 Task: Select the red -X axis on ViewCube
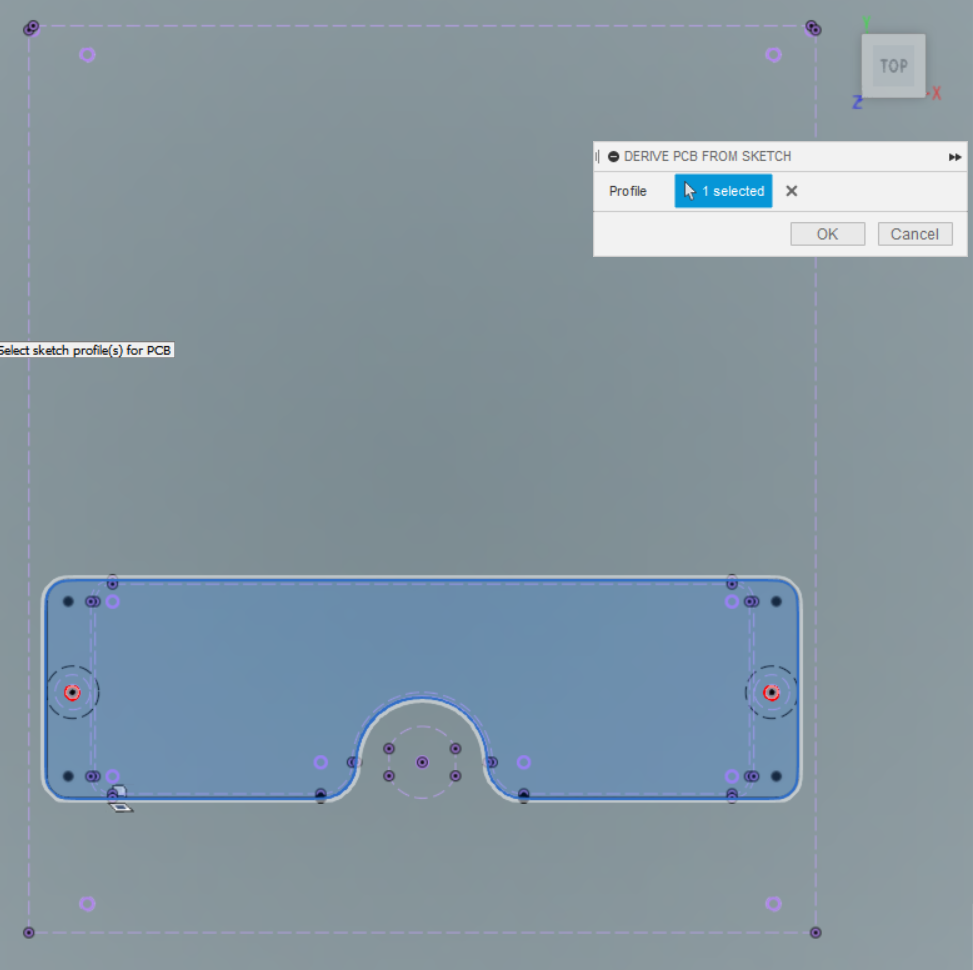click(x=934, y=93)
